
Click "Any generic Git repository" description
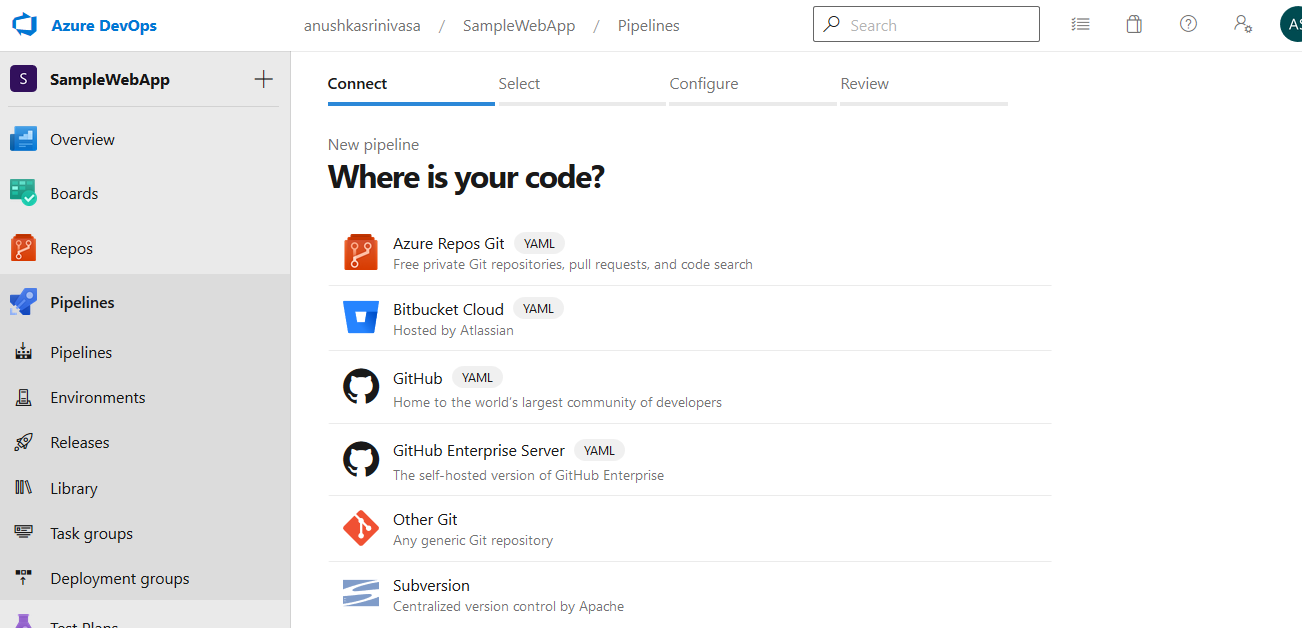point(473,540)
